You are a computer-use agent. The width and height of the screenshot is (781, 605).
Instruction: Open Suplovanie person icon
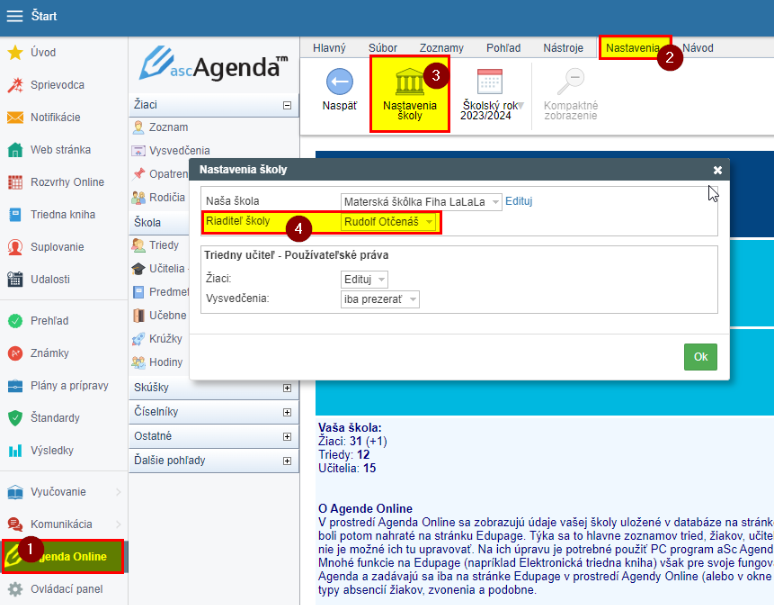click(x=15, y=247)
